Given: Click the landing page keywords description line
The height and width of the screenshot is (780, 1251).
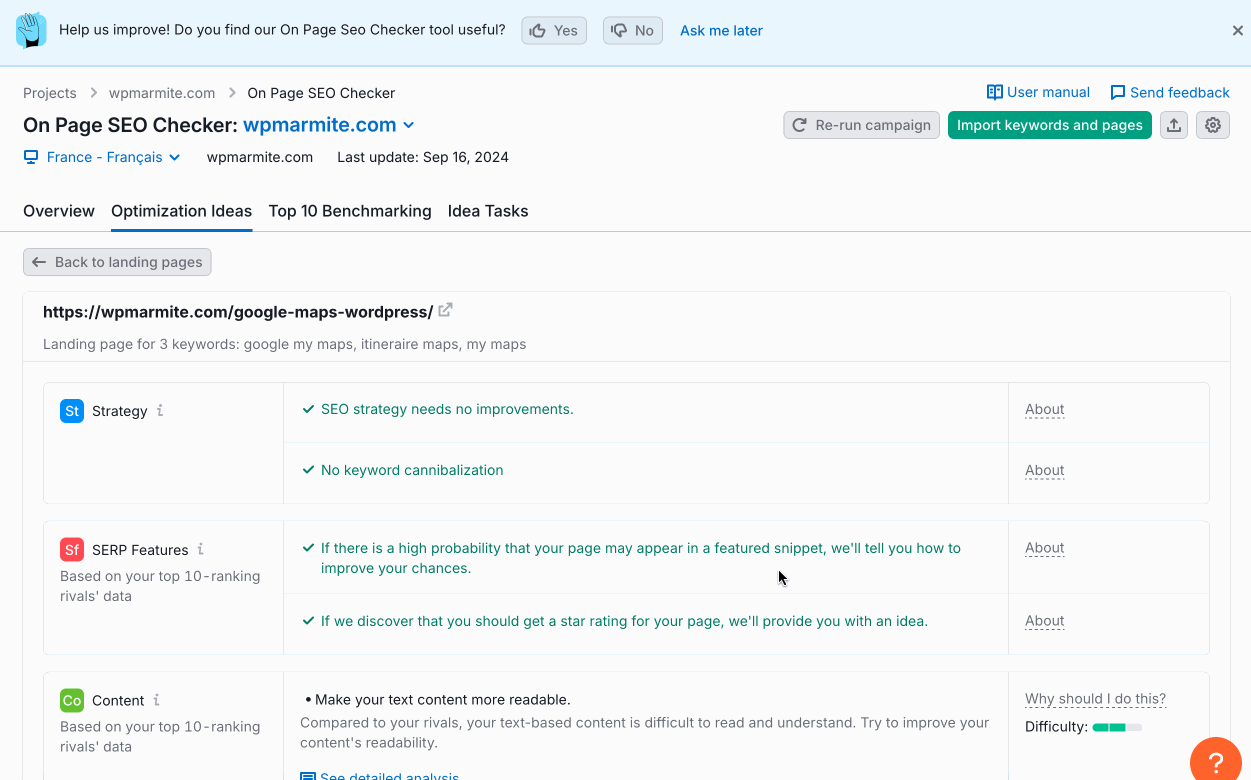Looking at the screenshot, I should click(x=284, y=344).
